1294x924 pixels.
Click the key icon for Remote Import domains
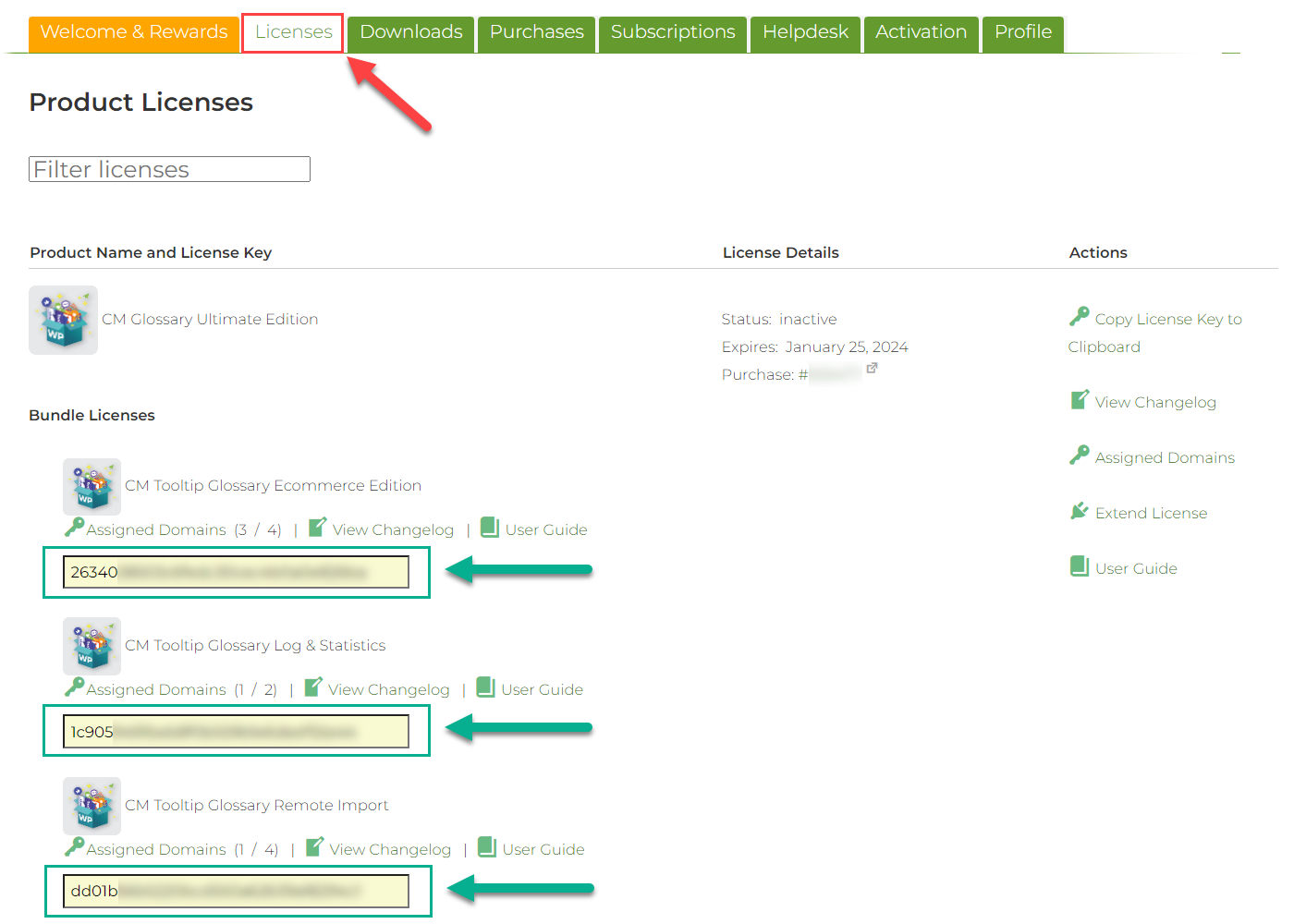[74, 847]
